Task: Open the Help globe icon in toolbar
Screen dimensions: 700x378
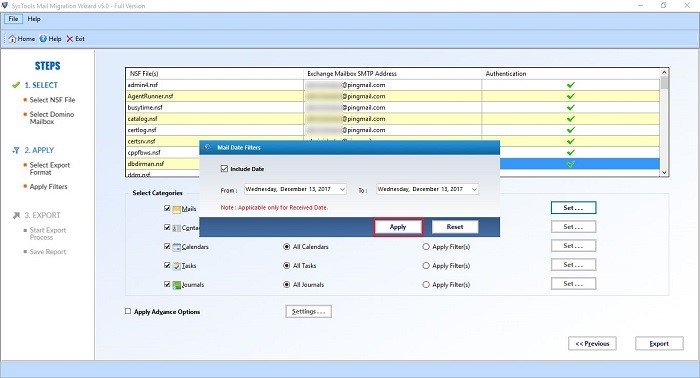Action: coord(43,39)
